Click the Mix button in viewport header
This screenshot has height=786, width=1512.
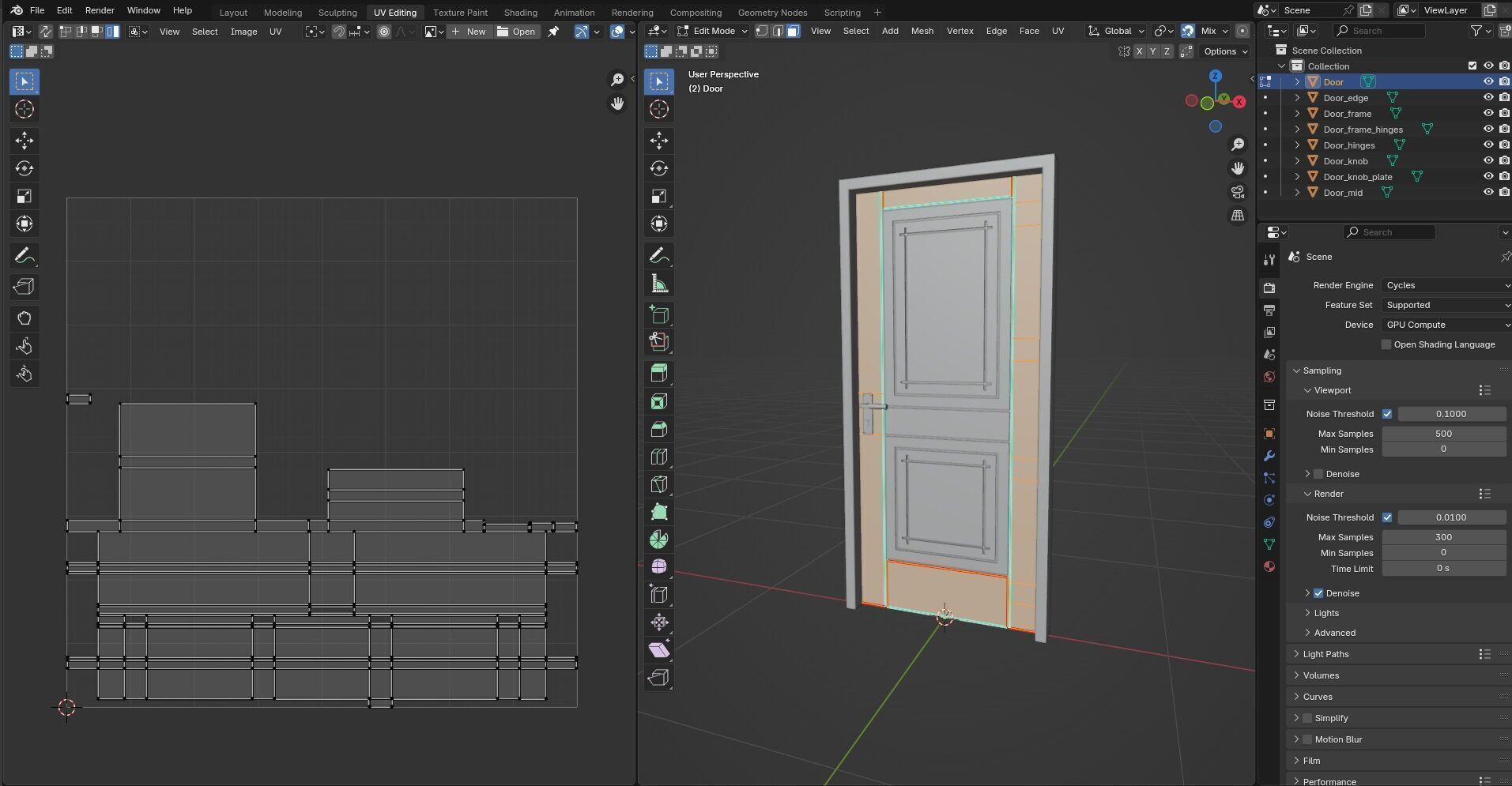pyautogui.click(x=1214, y=31)
